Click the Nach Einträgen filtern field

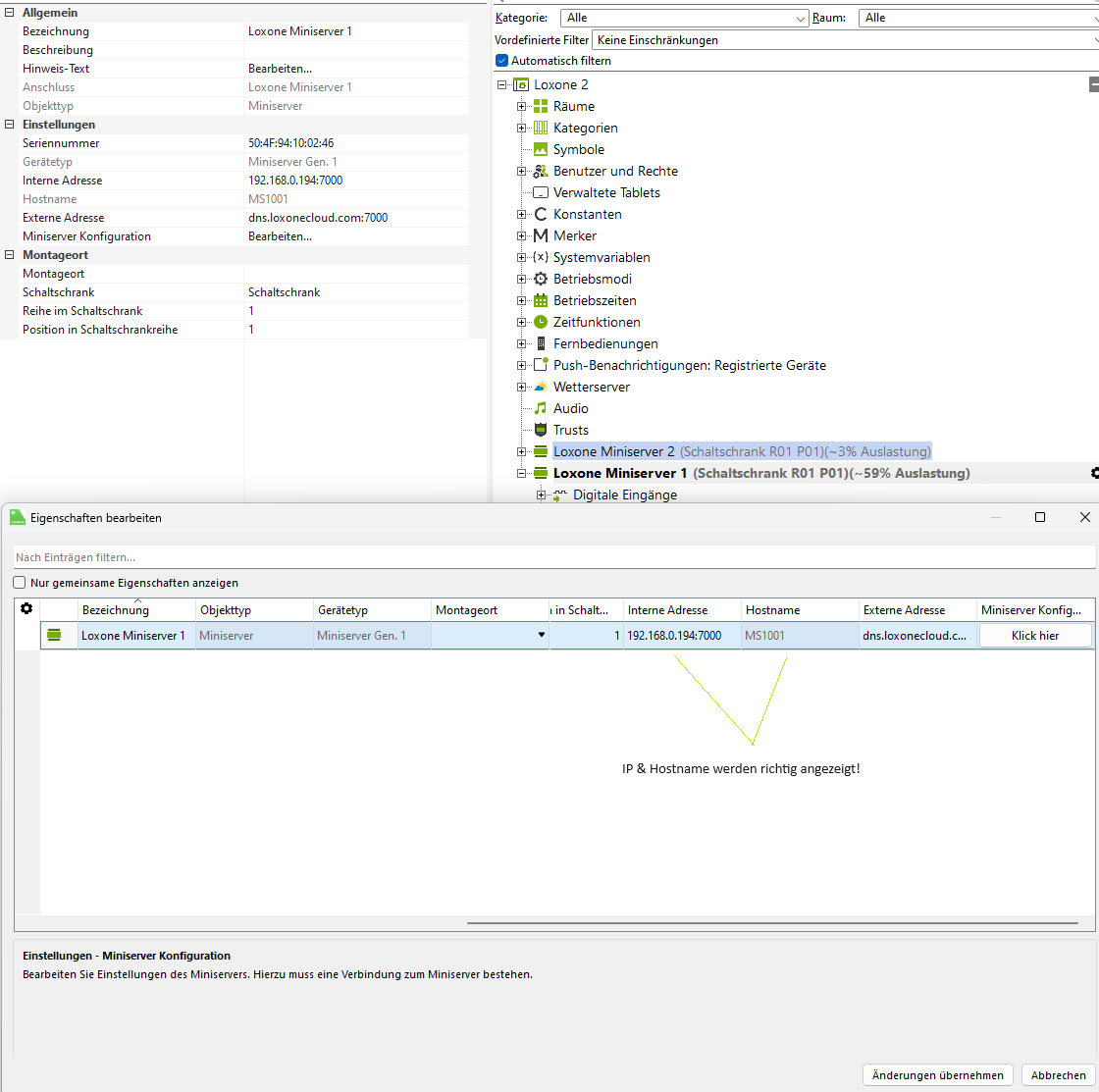click(554, 557)
